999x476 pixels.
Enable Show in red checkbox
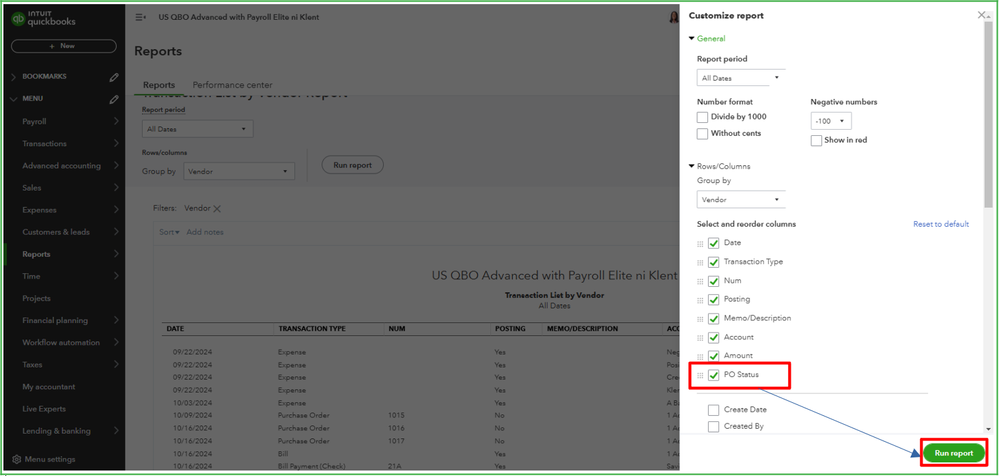pyautogui.click(x=816, y=141)
